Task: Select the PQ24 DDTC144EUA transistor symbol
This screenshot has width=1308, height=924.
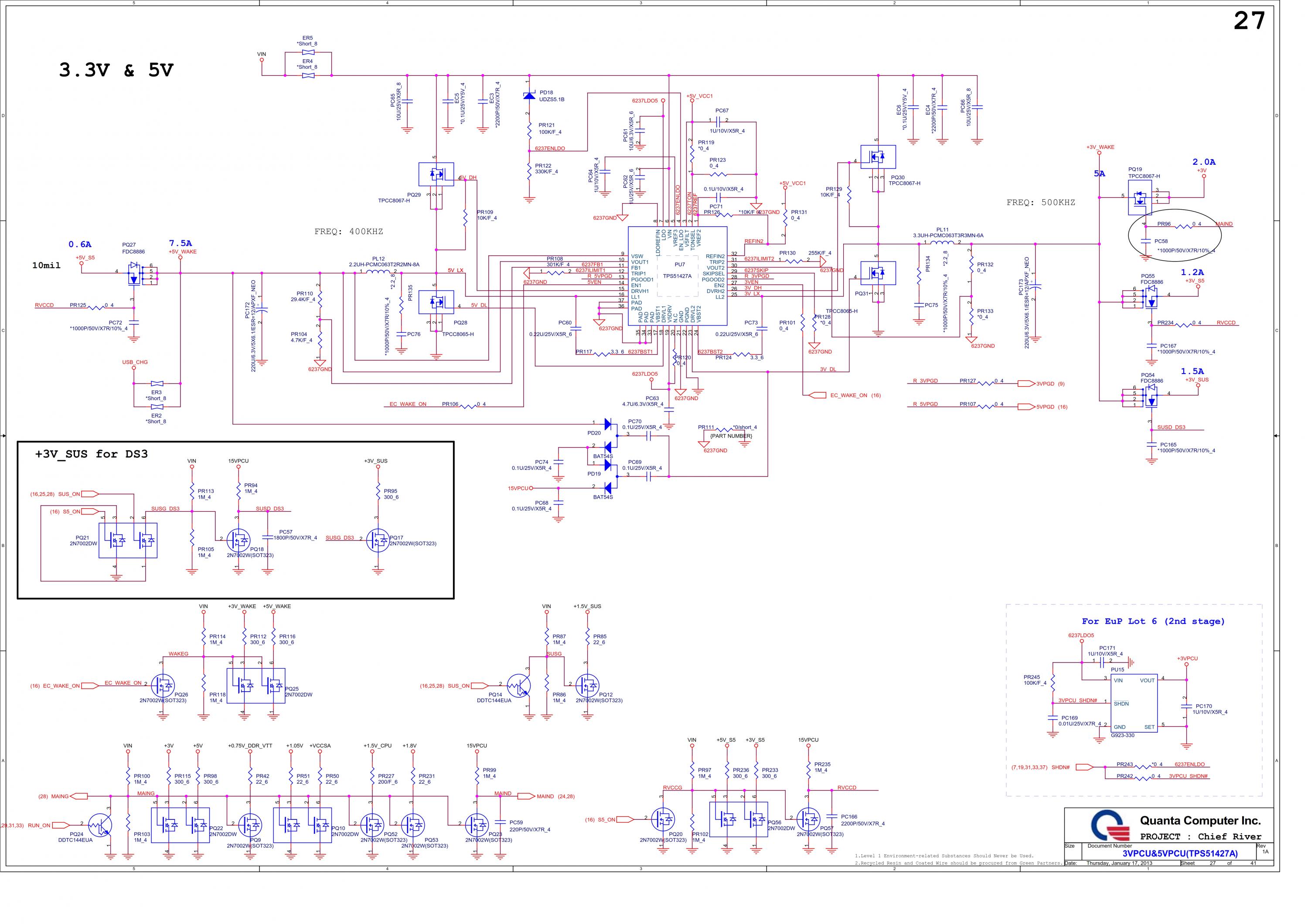Action: coord(101,825)
